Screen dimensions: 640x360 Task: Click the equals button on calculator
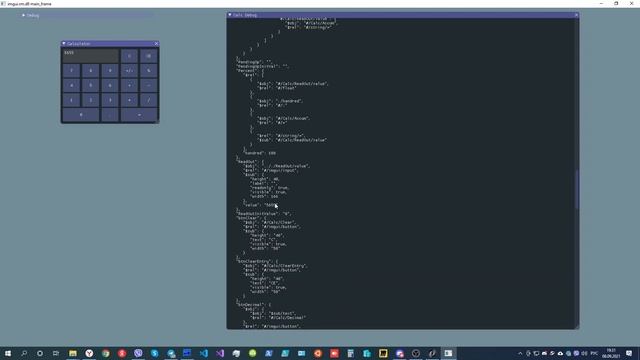tap(139, 115)
